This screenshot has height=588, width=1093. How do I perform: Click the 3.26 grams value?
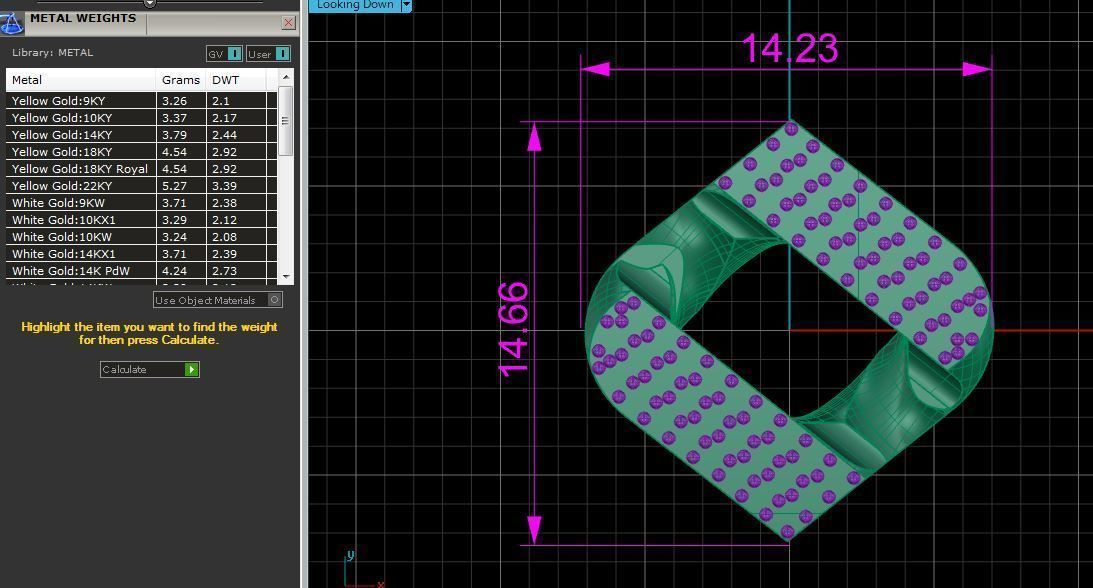174,101
